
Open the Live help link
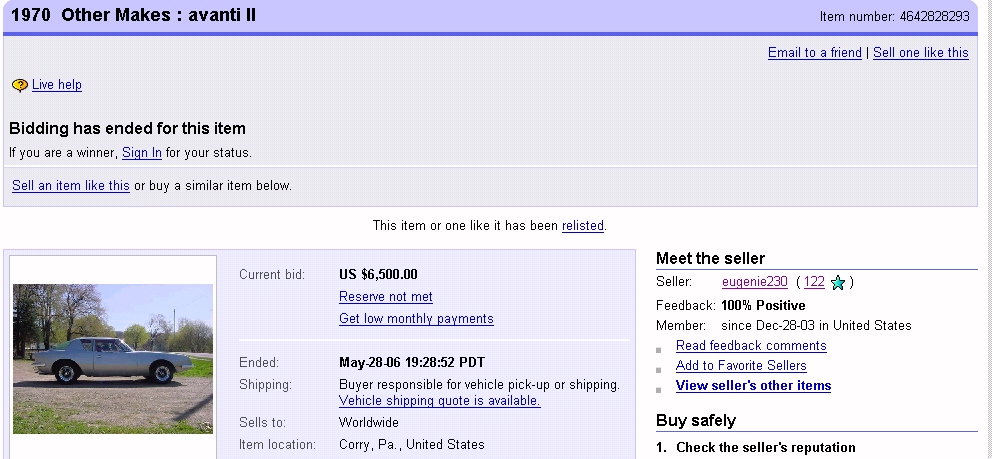(x=57, y=85)
